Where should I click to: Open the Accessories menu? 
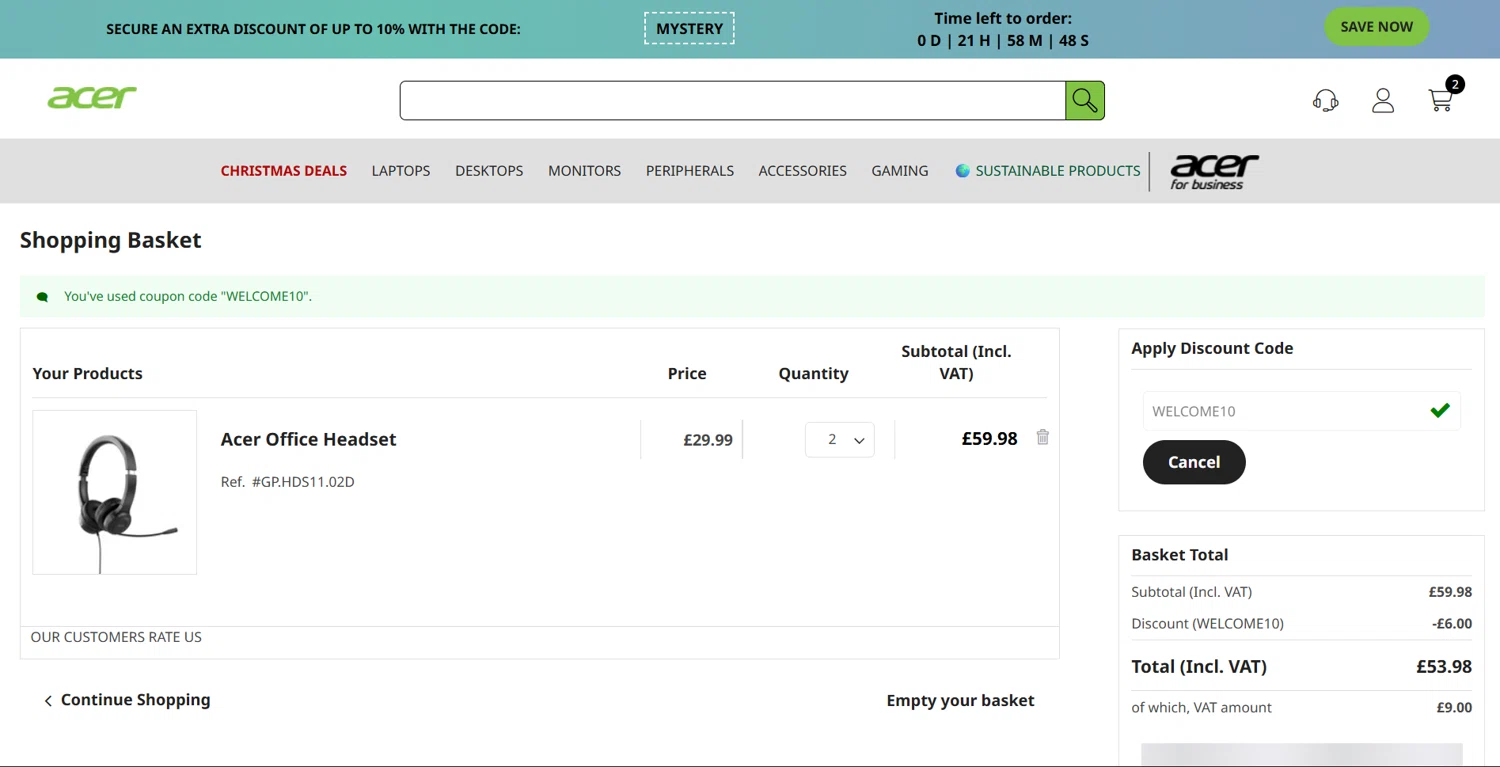[x=803, y=171]
